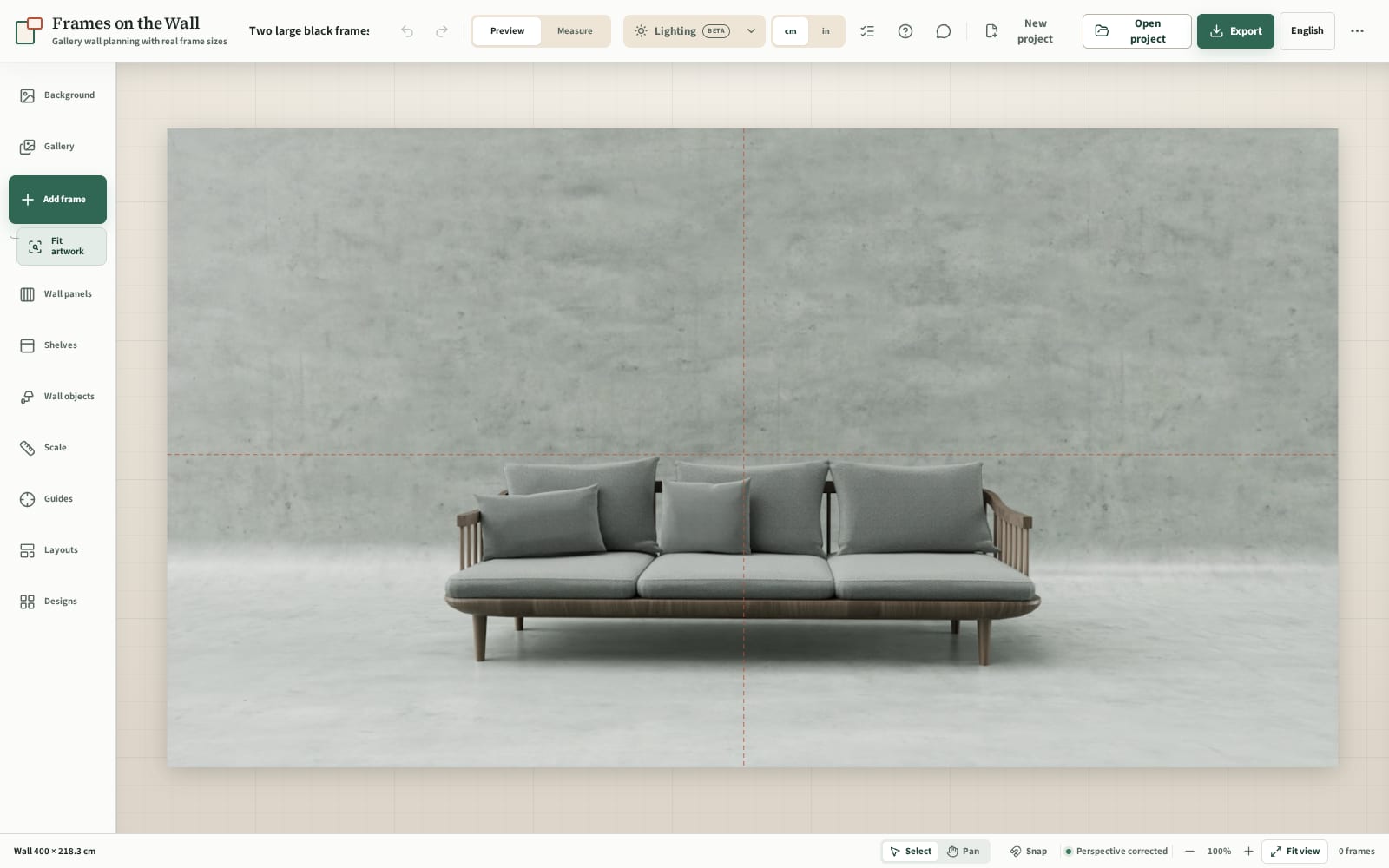The height and width of the screenshot is (868, 1389).
Task: Activate the Select tool
Action: pyautogui.click(x=911, y=852)
